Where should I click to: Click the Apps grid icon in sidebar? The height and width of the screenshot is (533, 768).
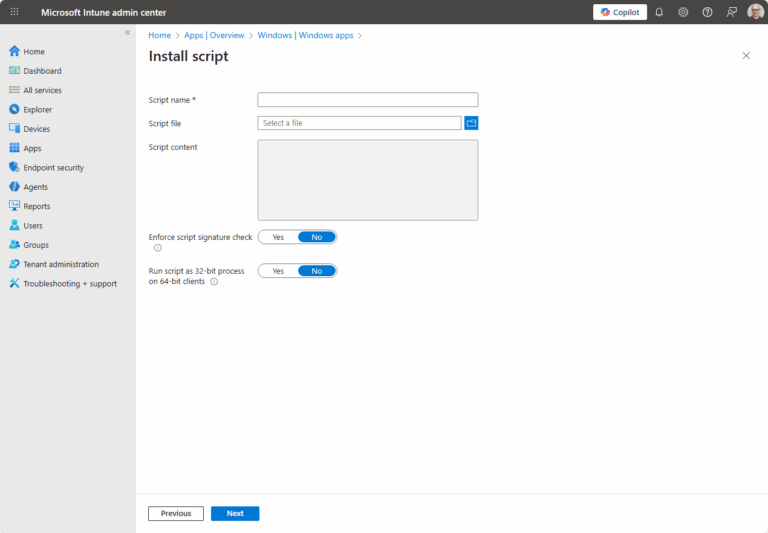[14, 148]
